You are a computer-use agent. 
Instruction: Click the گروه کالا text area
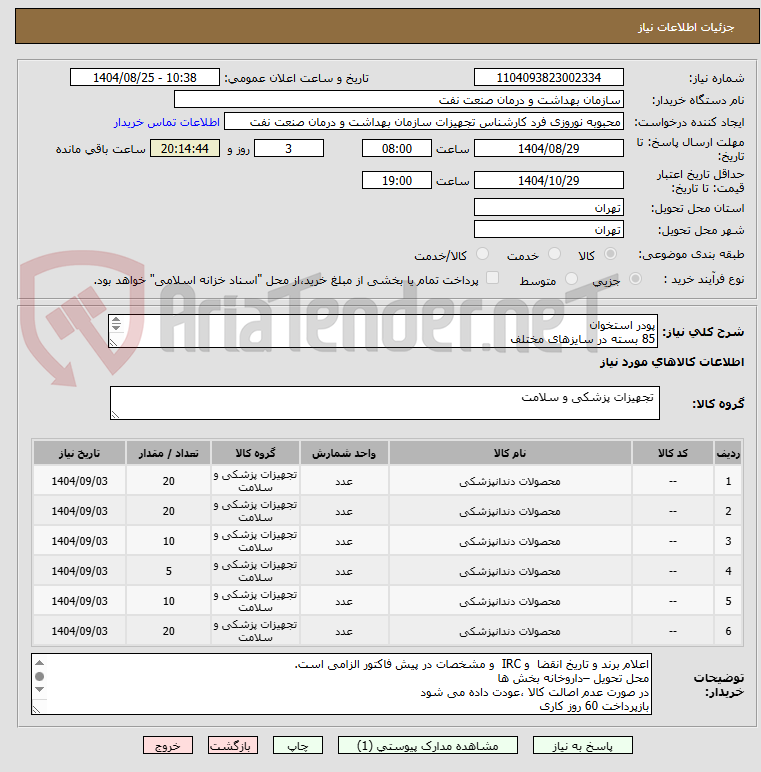(x=385, y=403)
